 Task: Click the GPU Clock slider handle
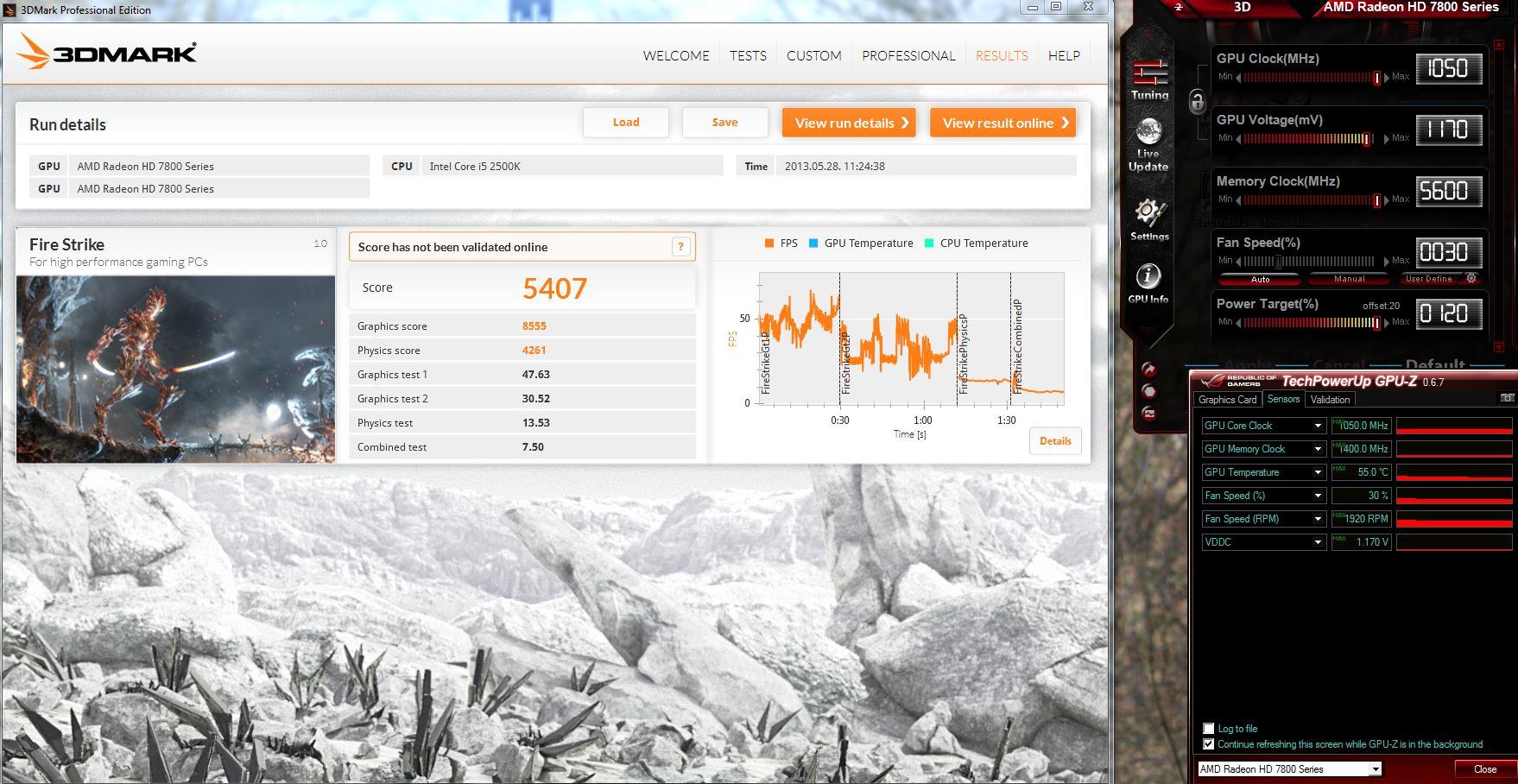click(1377, 78)
